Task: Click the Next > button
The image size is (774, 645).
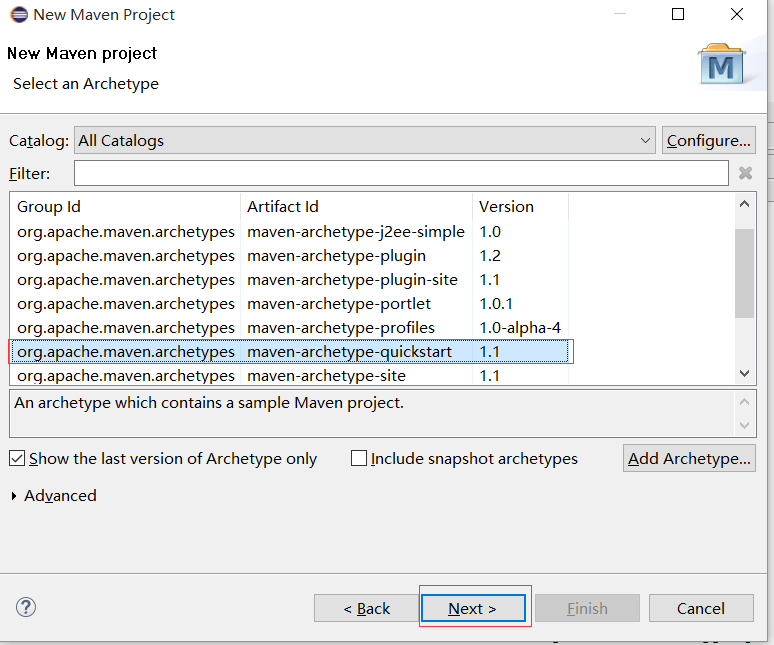Action: [473, 608]
